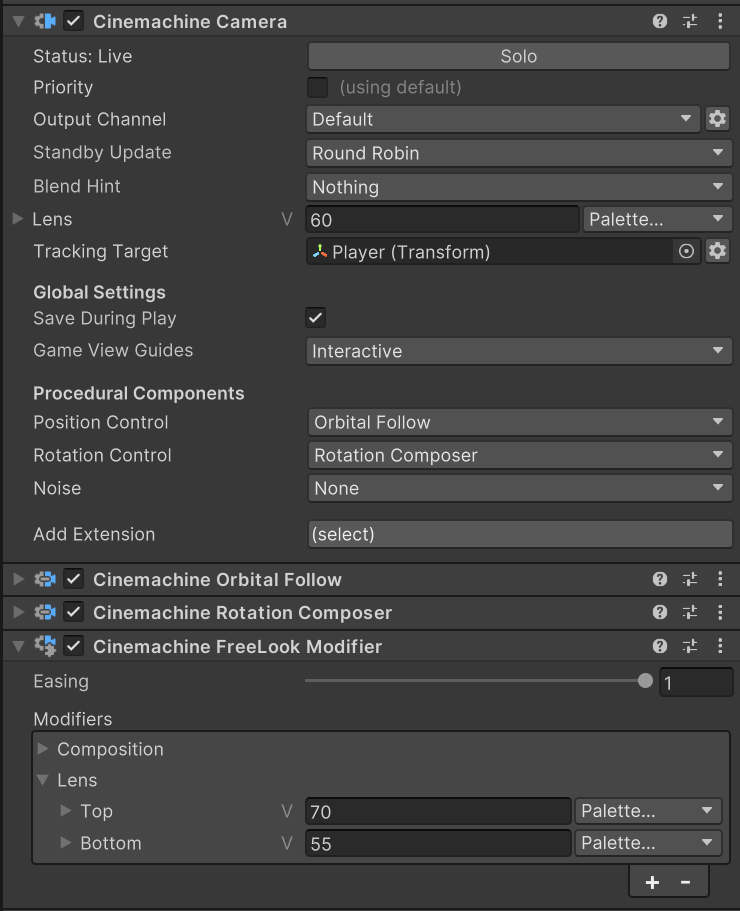
Task: Click the Easing slider handle
Action: pos(645,681)
